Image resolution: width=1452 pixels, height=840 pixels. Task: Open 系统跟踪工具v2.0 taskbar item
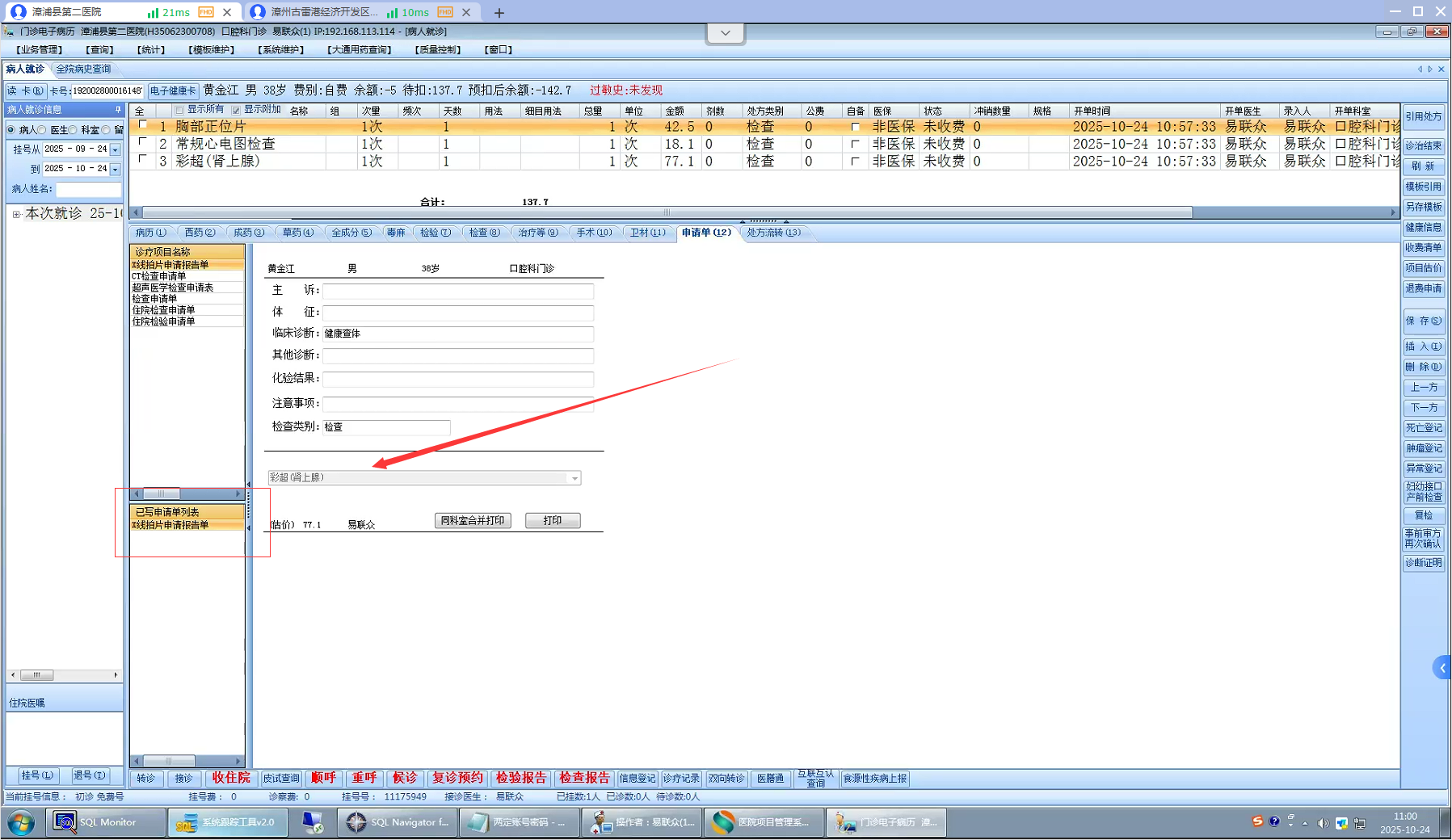(228, 822)
